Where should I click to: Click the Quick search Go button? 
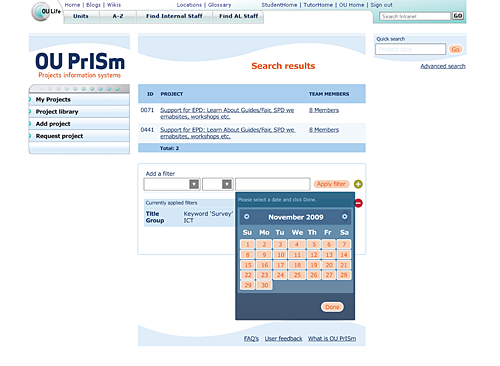point(455,49)
